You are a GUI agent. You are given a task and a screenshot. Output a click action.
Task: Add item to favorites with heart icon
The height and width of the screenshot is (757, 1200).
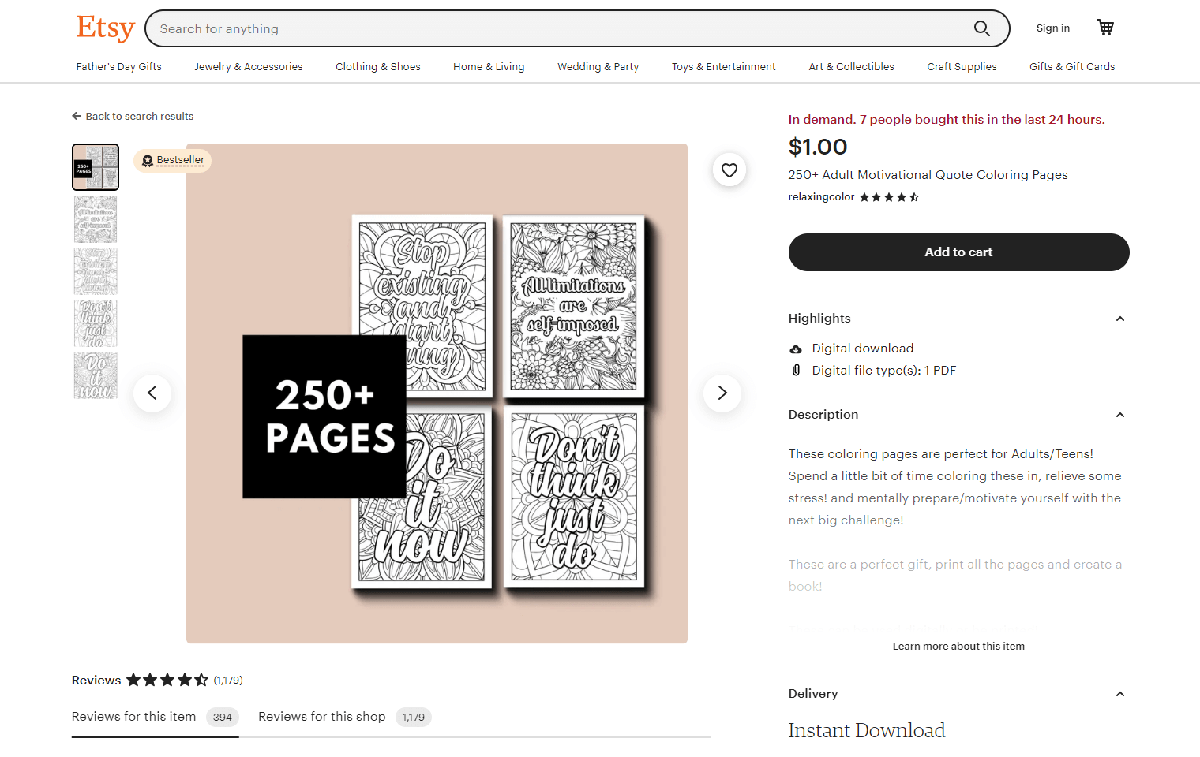click(729, 170)
